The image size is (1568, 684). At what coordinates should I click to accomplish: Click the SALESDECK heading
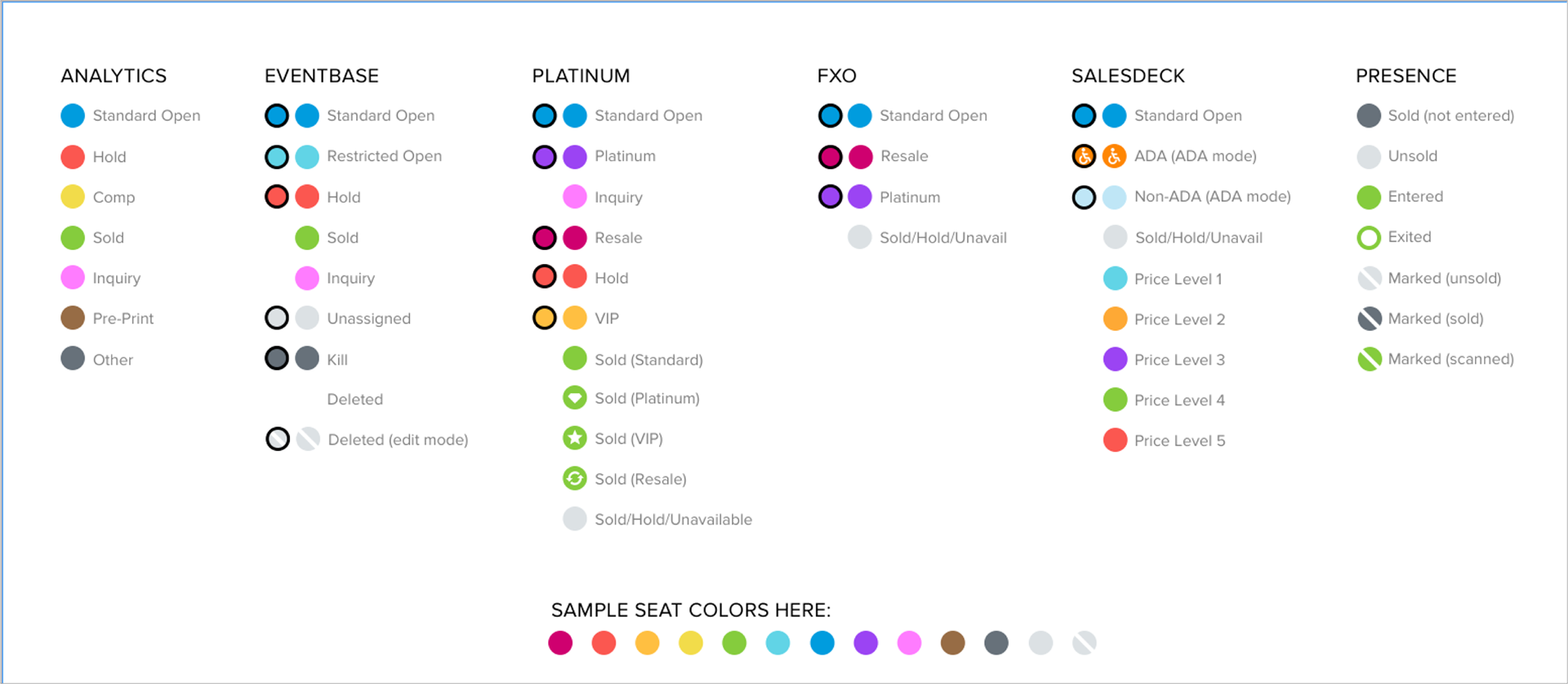[1128, 76]
